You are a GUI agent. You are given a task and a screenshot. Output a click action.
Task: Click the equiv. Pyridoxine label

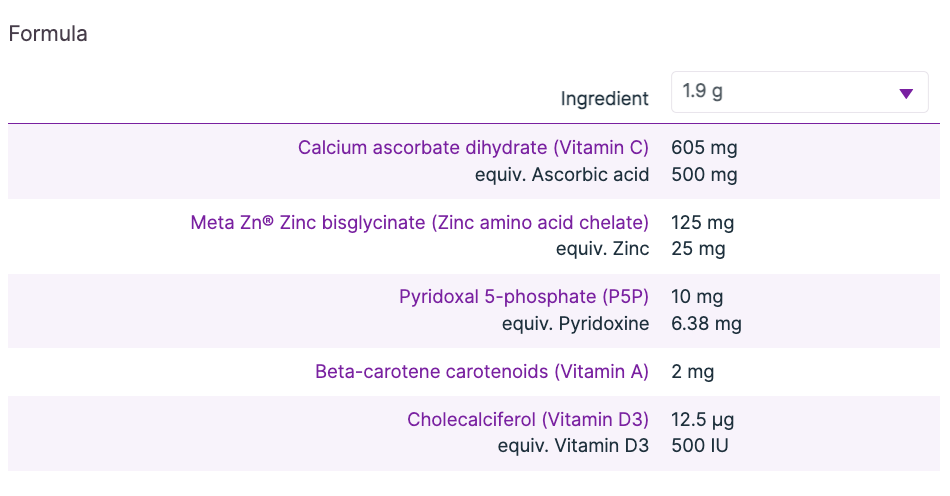click(x=576, y=324)
